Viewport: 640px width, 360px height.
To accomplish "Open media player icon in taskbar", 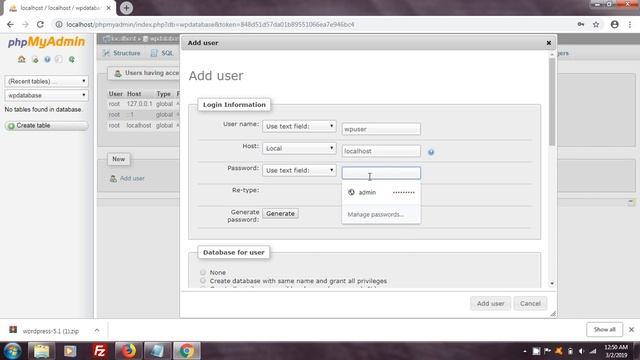I will [x=70, y=351].
